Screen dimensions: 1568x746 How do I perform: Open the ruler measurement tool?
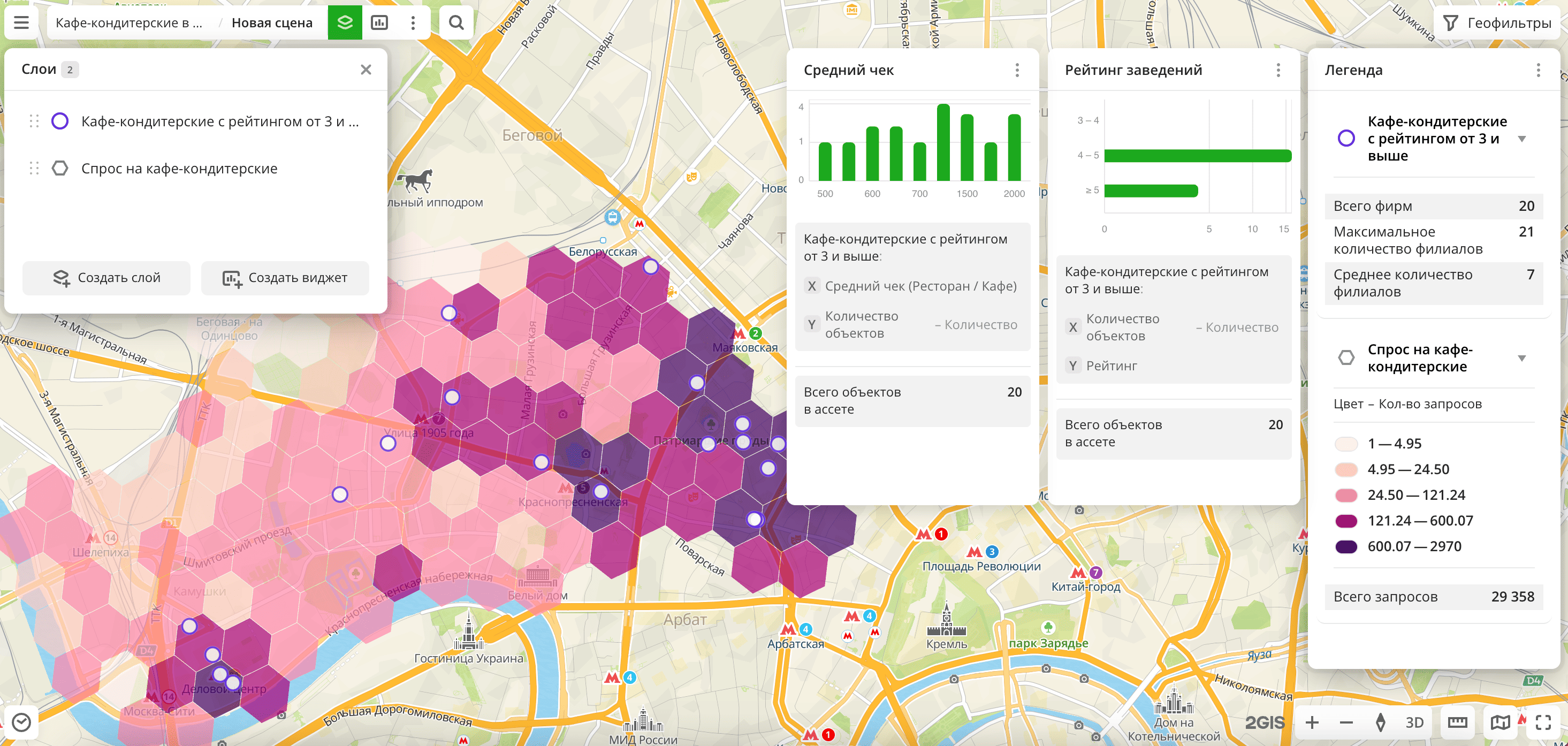(1457, 722)
